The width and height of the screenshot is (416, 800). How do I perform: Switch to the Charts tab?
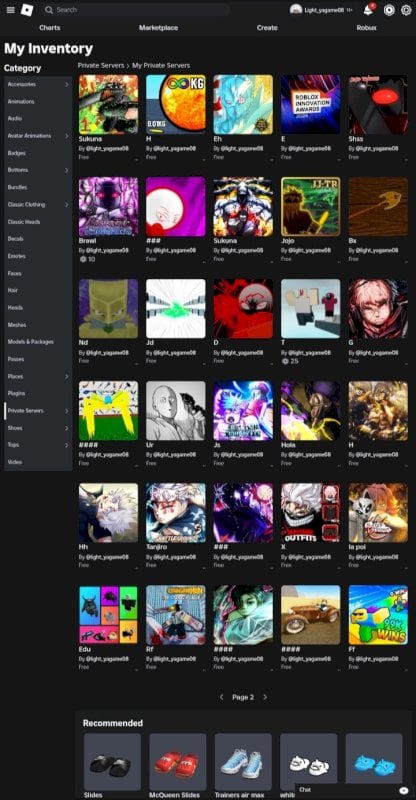point(50,28)
